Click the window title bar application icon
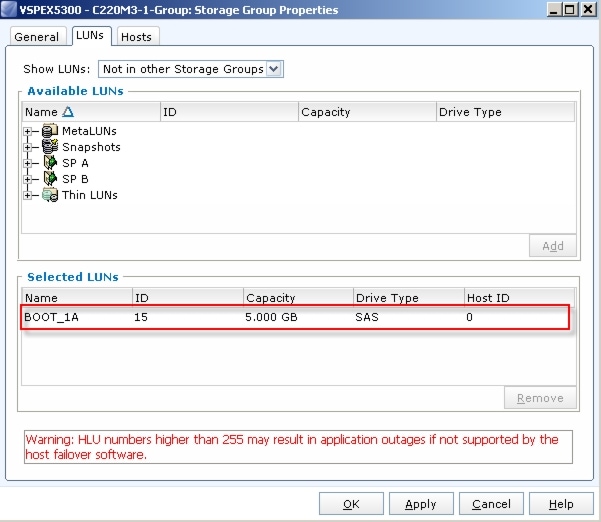Image resolution: width=601 pixels, height=522 pixels. (9, 9)
